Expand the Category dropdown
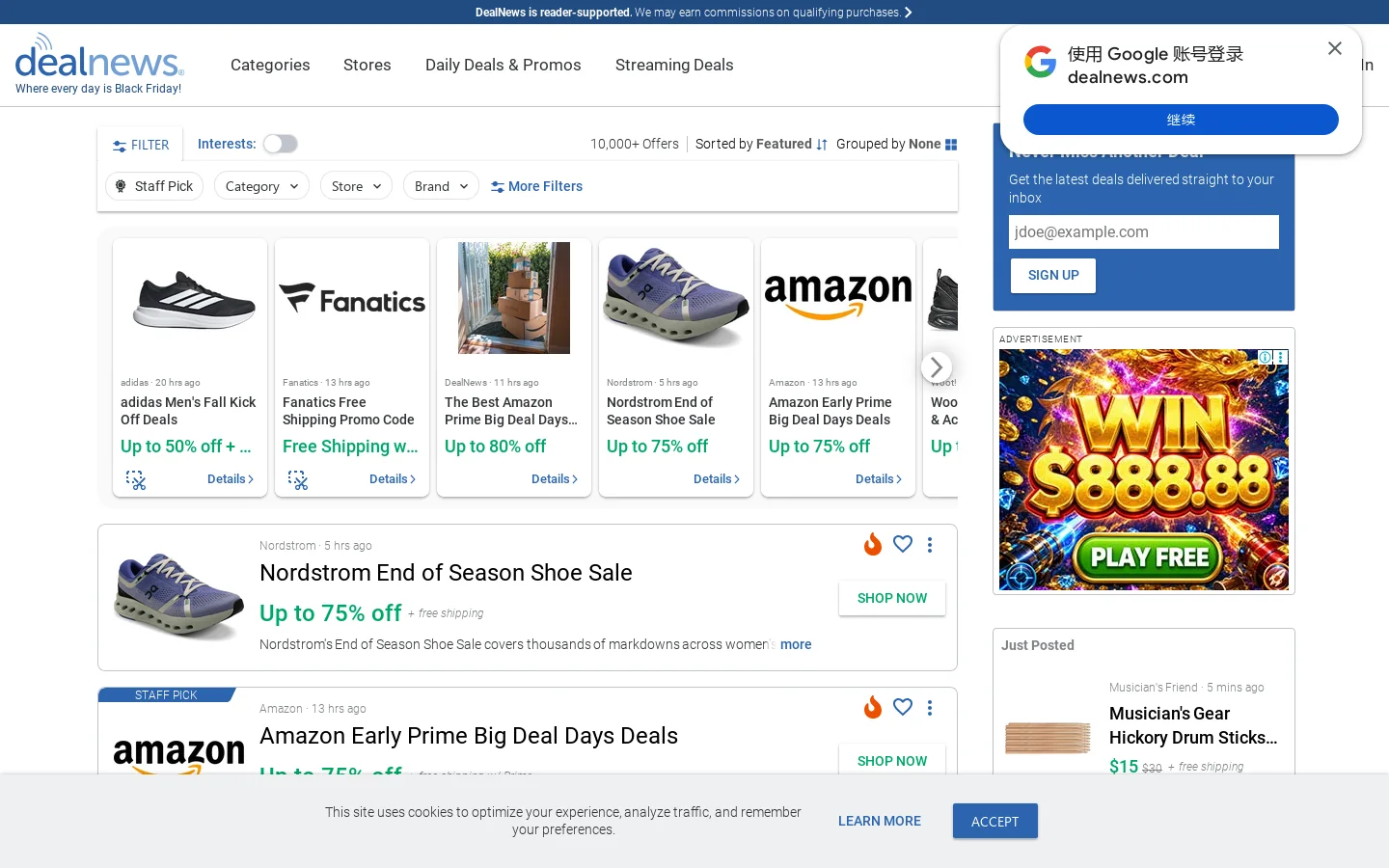The height and width of the screenshot is (868, 1389). [262, 186]
